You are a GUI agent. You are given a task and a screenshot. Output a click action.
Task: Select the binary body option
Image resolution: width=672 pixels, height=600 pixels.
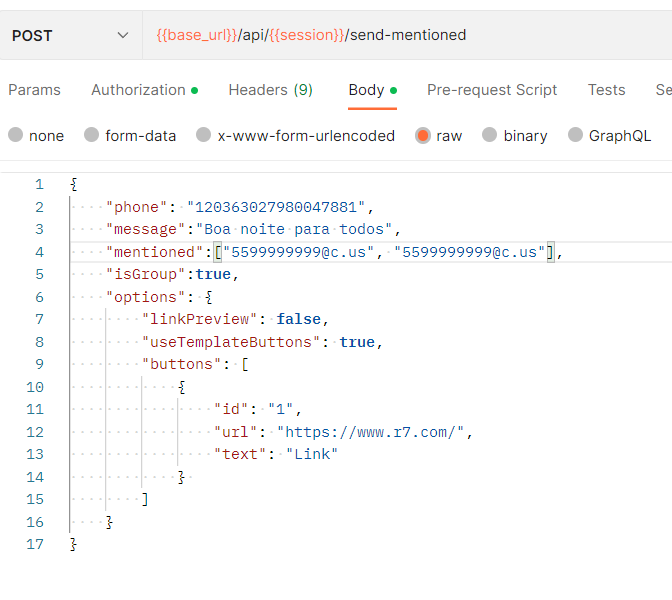(490, 135)
